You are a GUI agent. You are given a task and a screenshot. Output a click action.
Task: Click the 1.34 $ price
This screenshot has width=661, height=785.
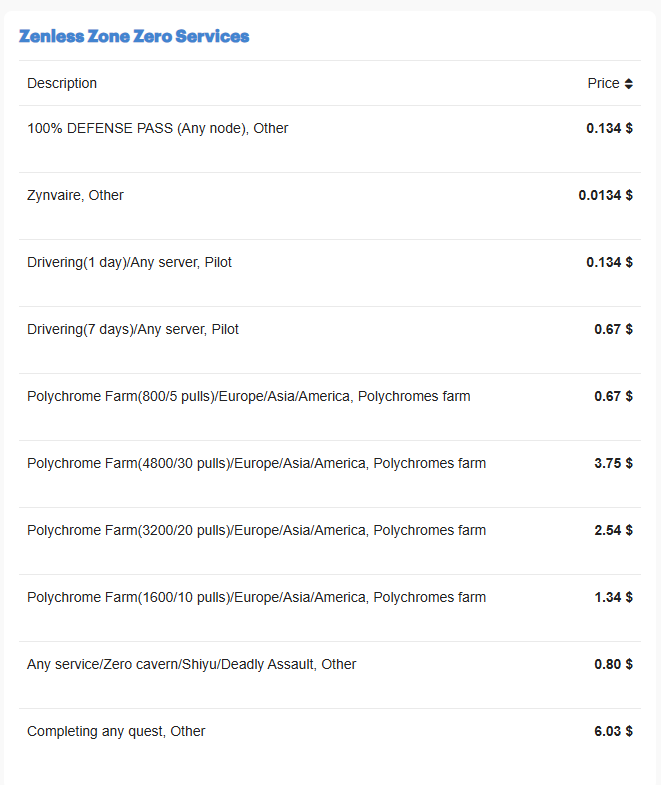click(x=613, y=598)
